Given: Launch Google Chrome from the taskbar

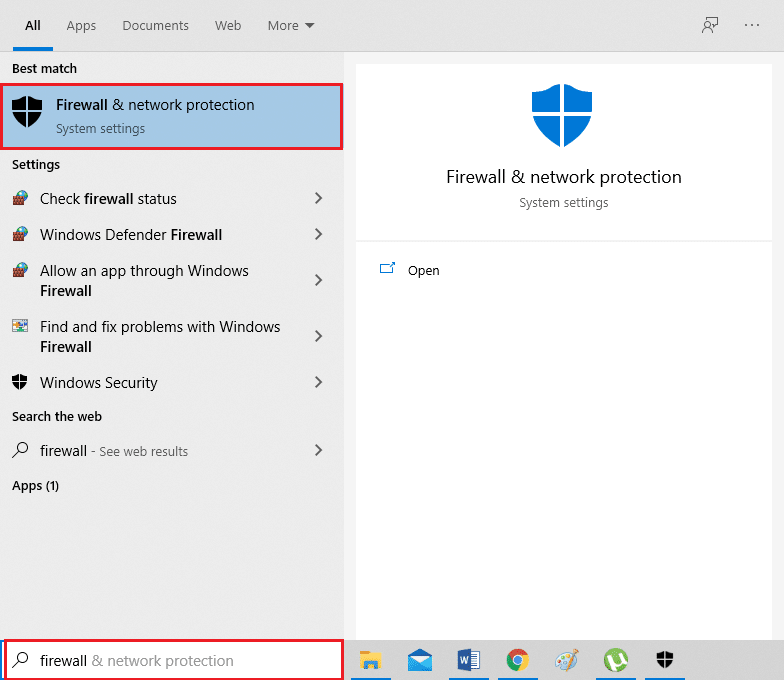Looking at the screenshot, I should [x=517, y=660].
